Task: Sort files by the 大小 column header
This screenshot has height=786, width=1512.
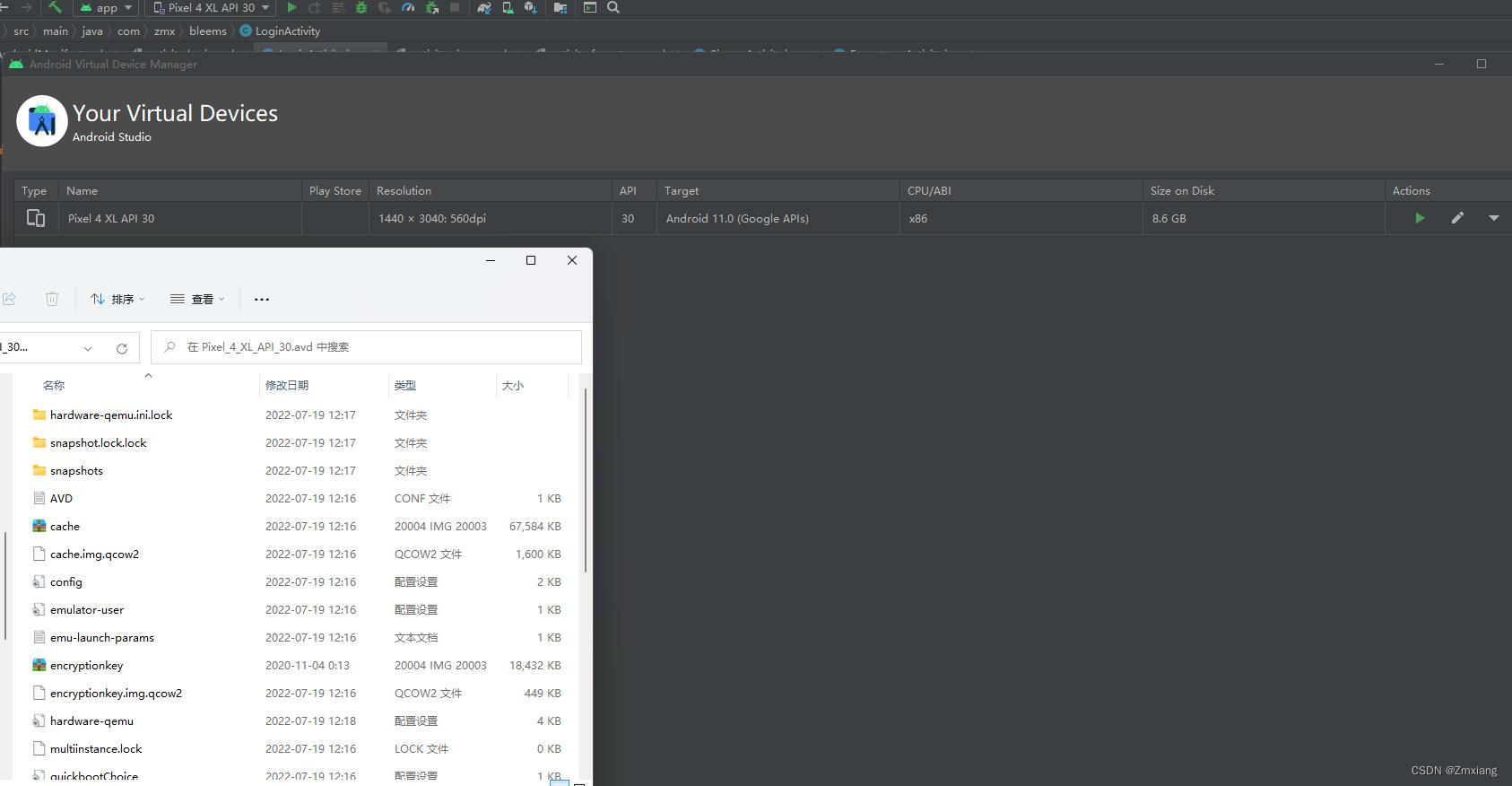Action: click(x=513, y=385)
